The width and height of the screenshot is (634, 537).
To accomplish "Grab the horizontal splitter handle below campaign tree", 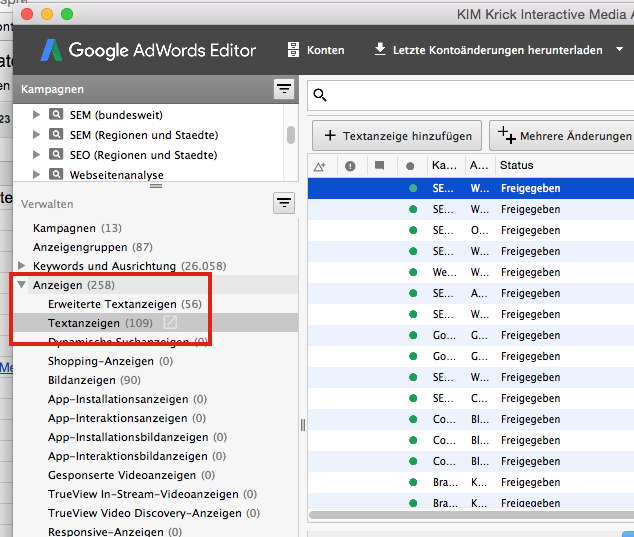I will 156,186.
